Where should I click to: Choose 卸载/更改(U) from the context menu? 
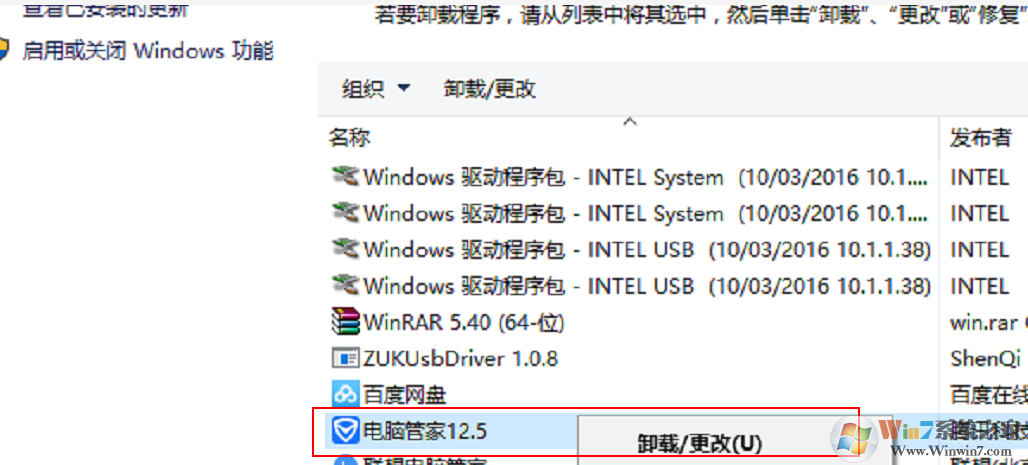700,443
